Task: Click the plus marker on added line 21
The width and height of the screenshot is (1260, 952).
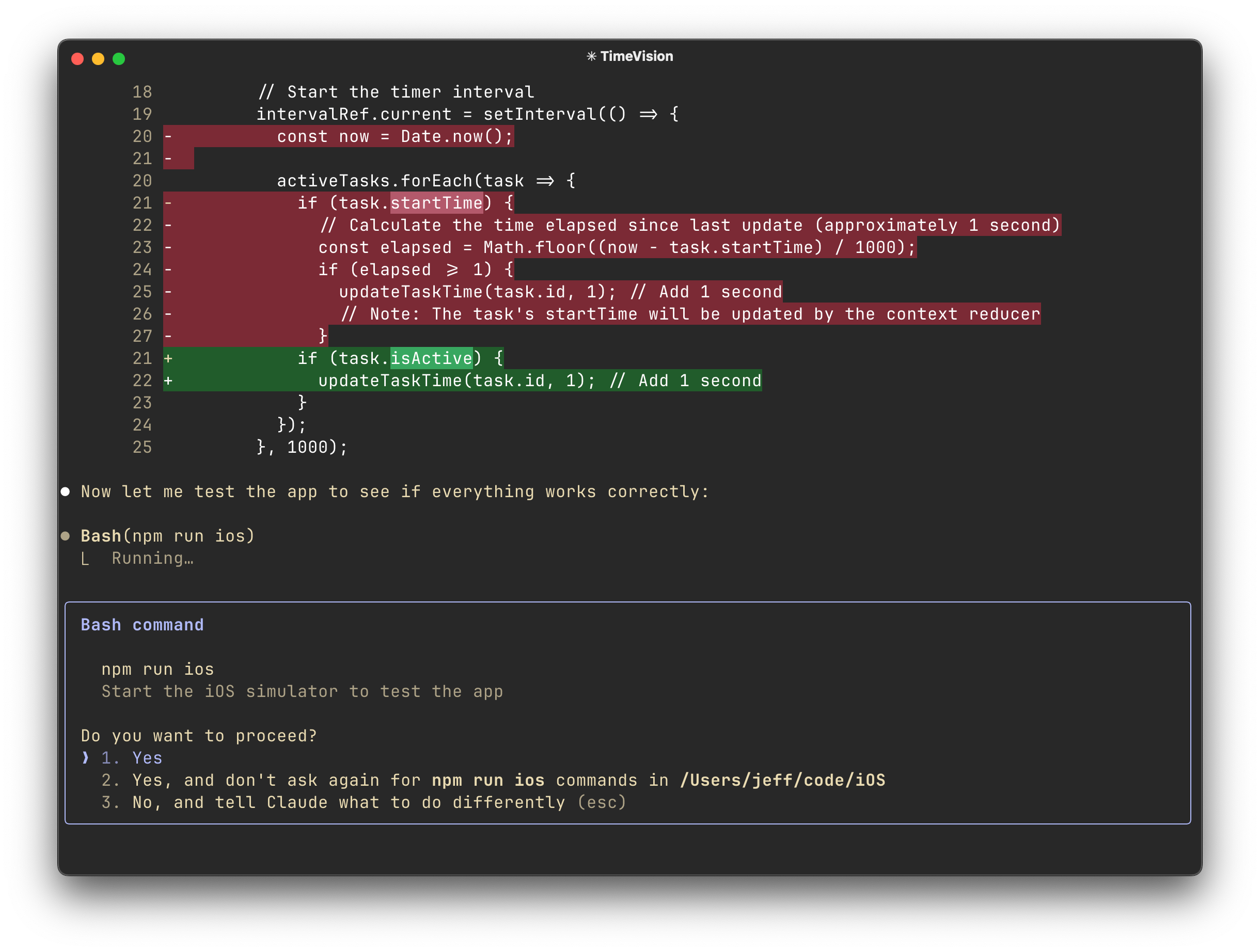Action: click(x=169, y=358)
